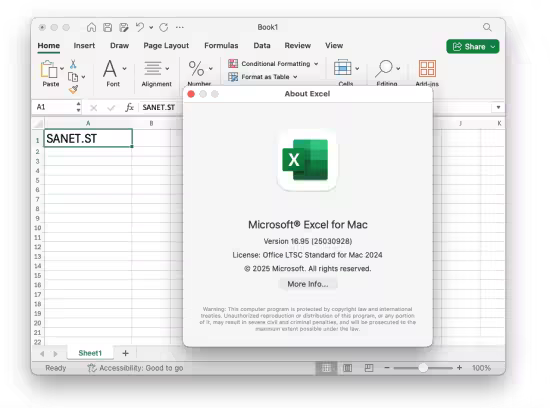Click the formula bar text SANET.ST
This screenshot has width=550, height=408.
[x=159, y=107]
